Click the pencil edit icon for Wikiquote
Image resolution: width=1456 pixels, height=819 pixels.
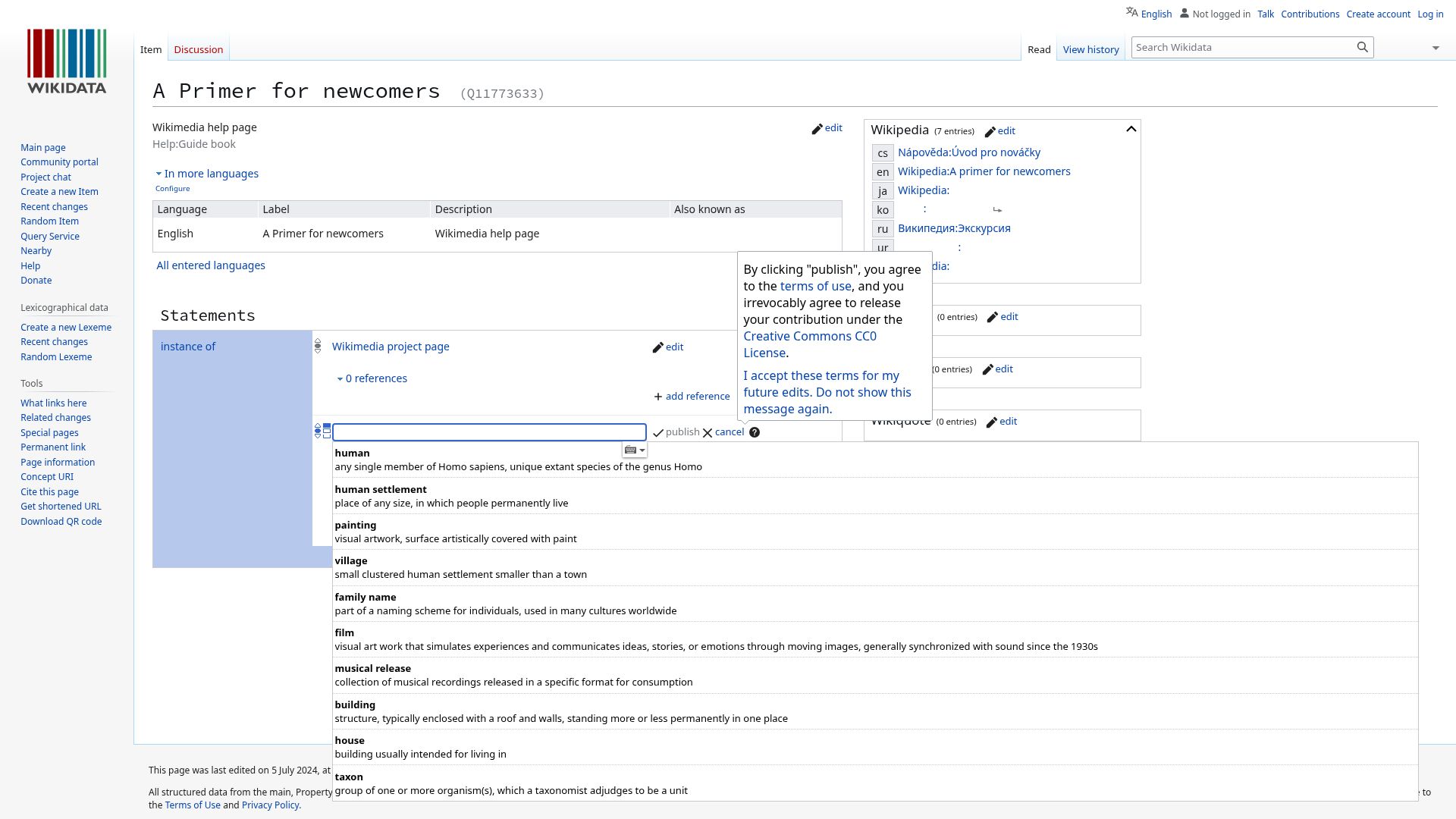point(991,422)
